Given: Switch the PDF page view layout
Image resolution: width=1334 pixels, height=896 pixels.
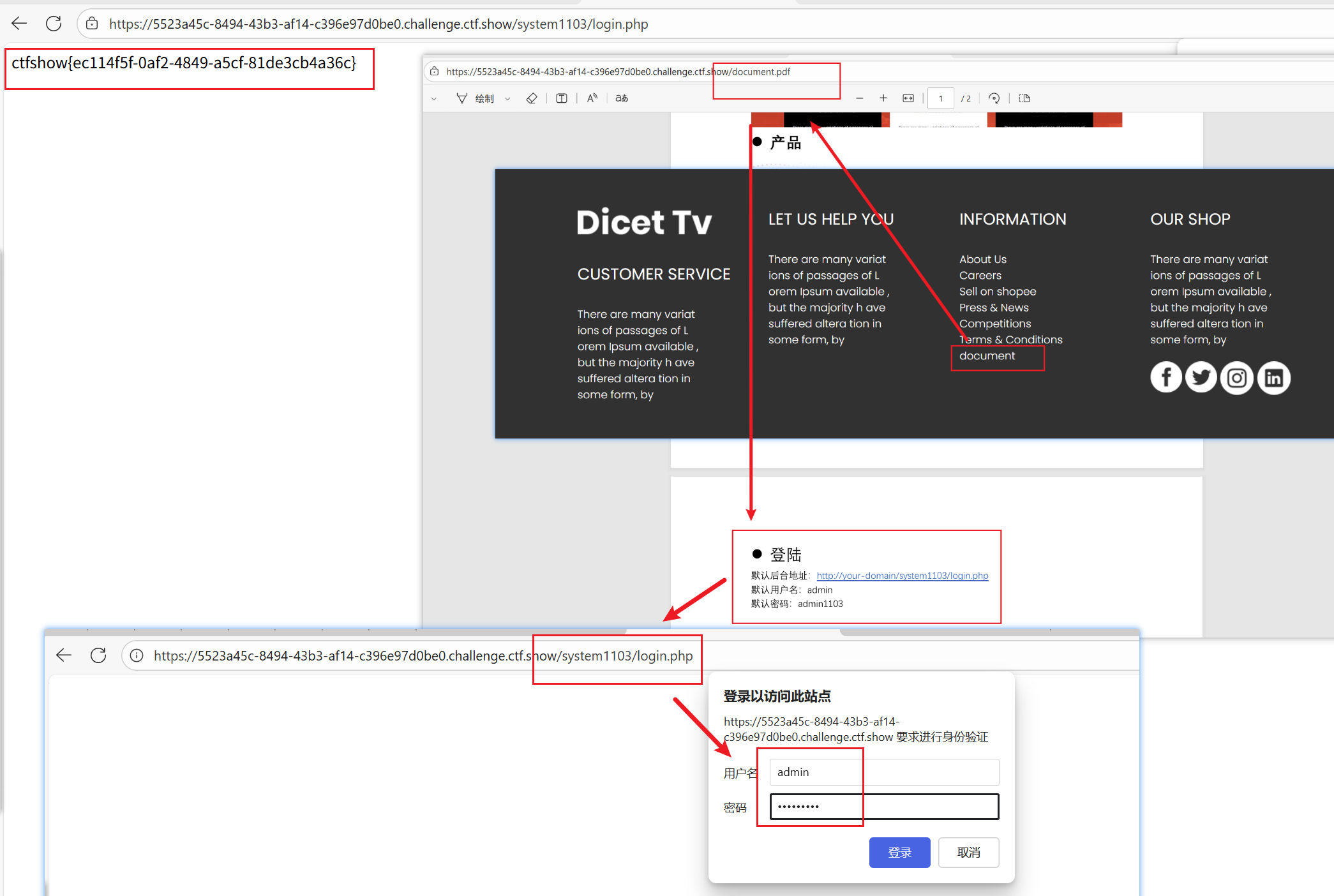Looking at the screenshot, I should [x=1024, y=98].
